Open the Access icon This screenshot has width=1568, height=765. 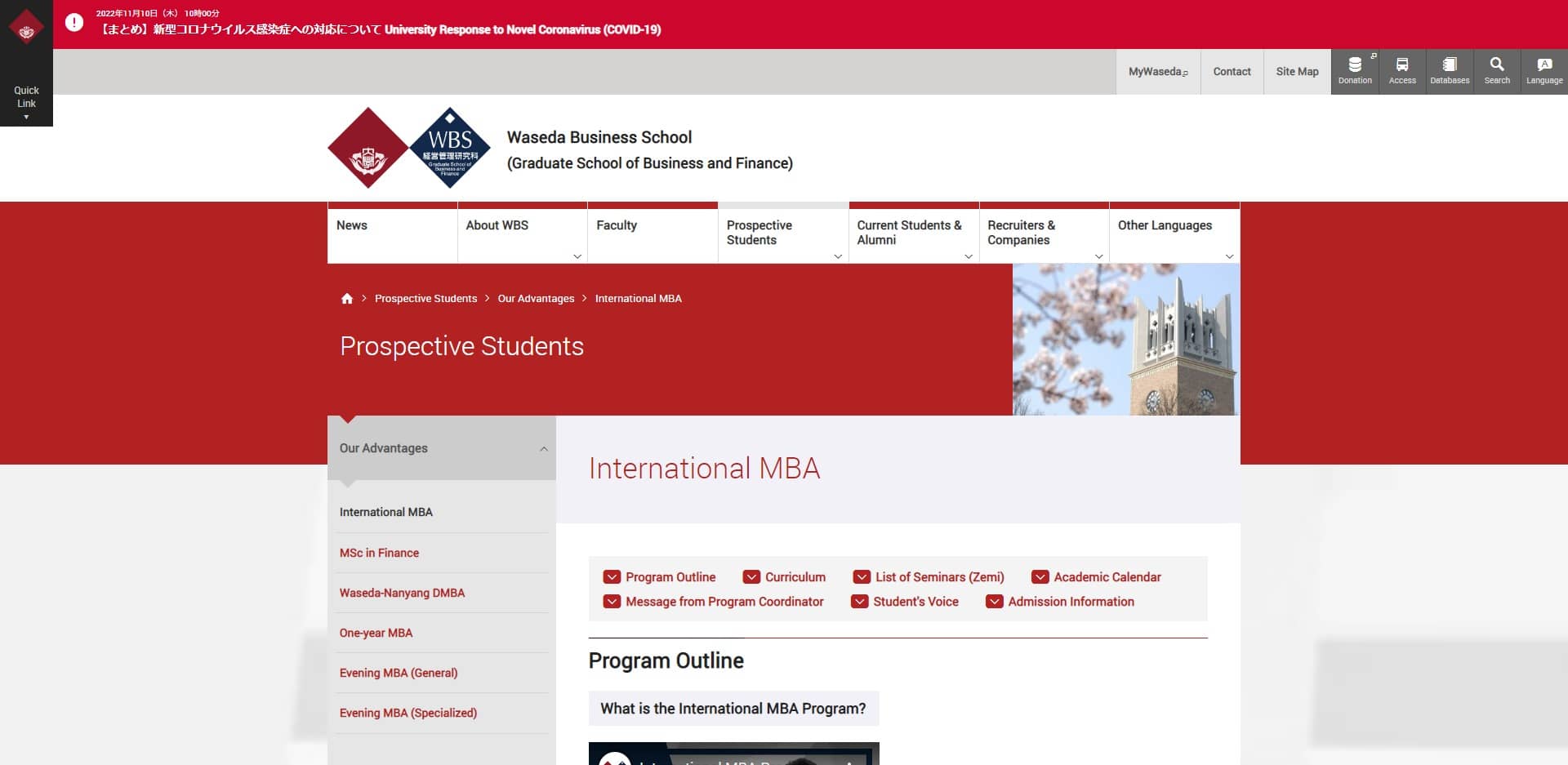click(1402, 71)
